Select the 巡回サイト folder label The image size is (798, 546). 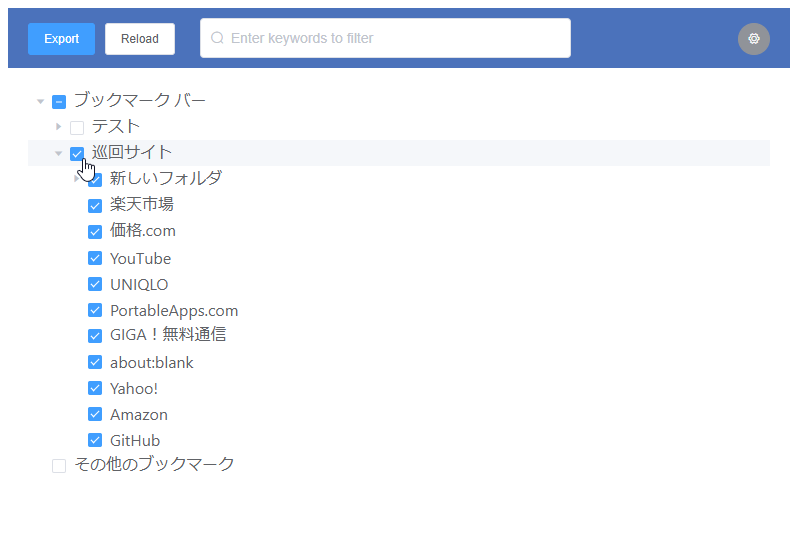(132, 152)
